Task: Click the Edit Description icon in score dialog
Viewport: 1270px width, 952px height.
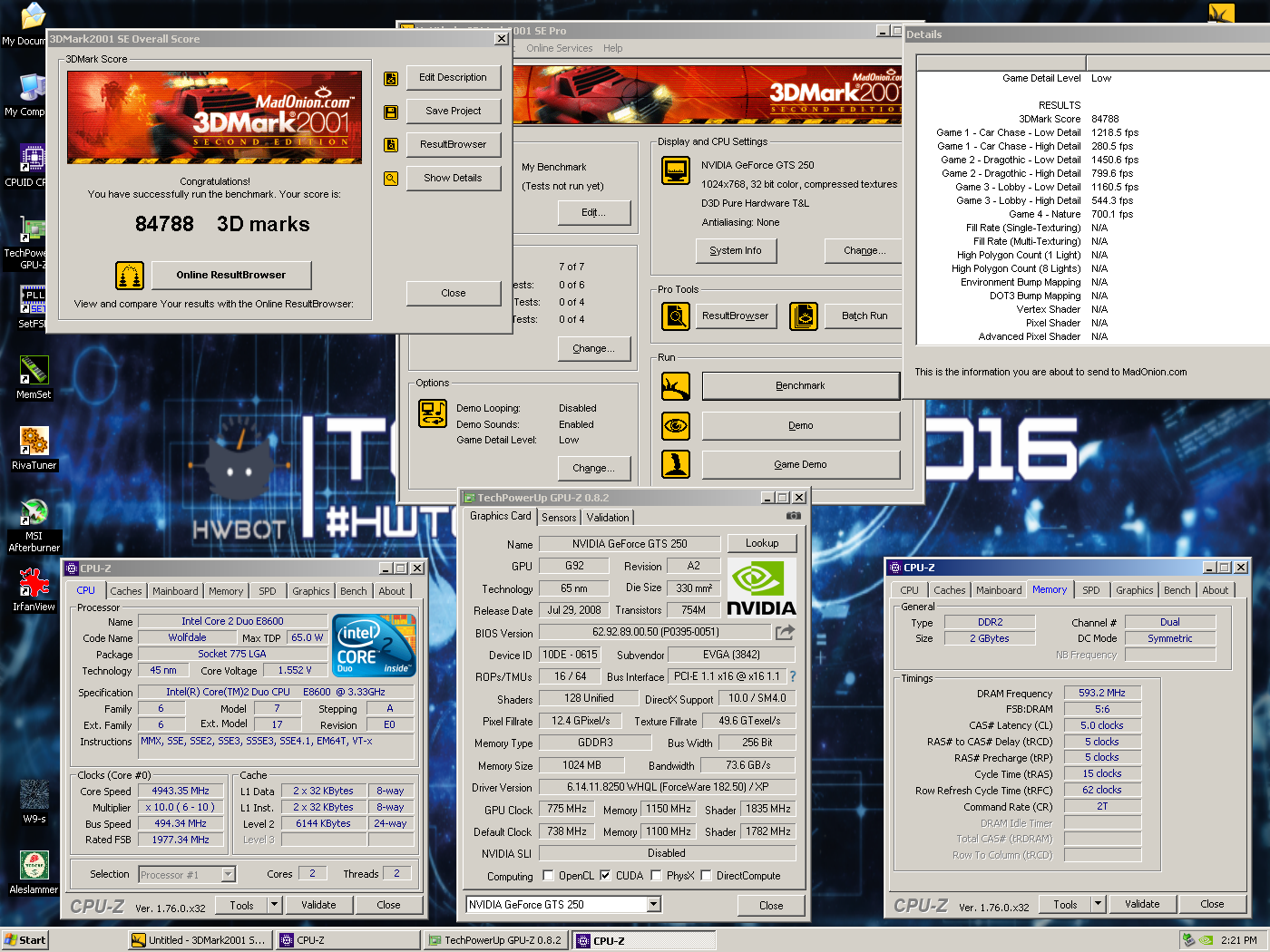Action: tap(391, 79)
